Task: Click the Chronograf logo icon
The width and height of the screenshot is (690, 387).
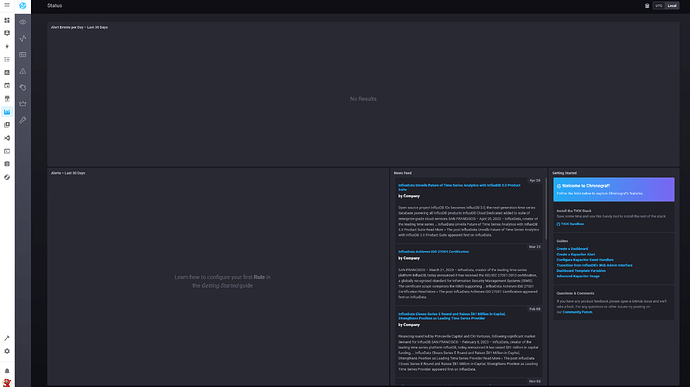Action: coord(23,6)
